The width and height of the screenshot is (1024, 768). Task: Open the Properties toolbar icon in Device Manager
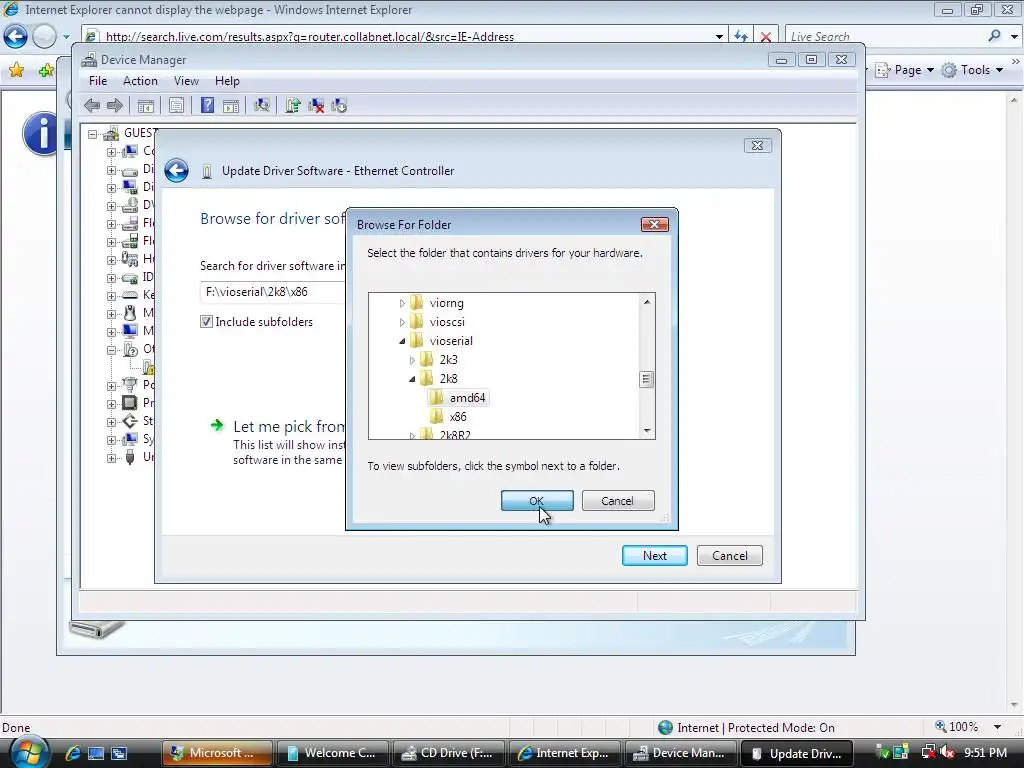pyautogui.click(x=176, y=105)
